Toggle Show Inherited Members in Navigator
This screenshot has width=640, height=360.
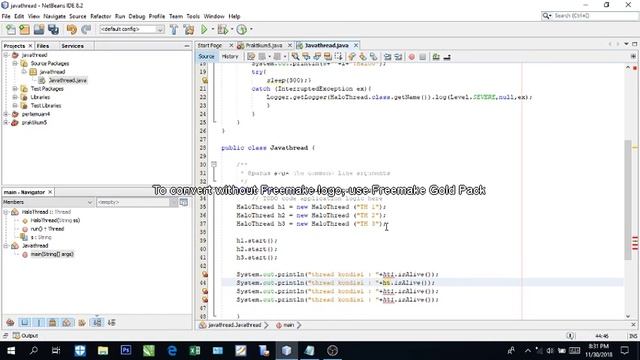coord(11,322)
